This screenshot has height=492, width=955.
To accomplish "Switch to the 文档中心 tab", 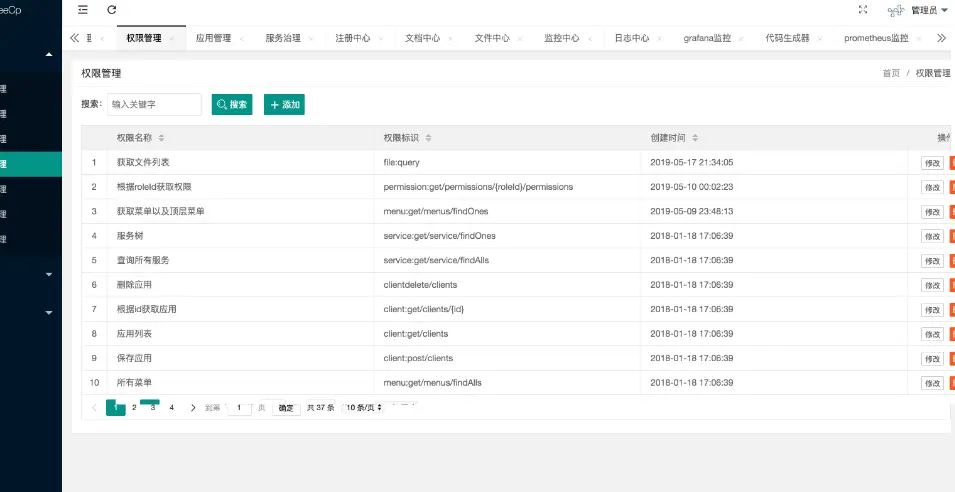I will (x=422, y=38).
